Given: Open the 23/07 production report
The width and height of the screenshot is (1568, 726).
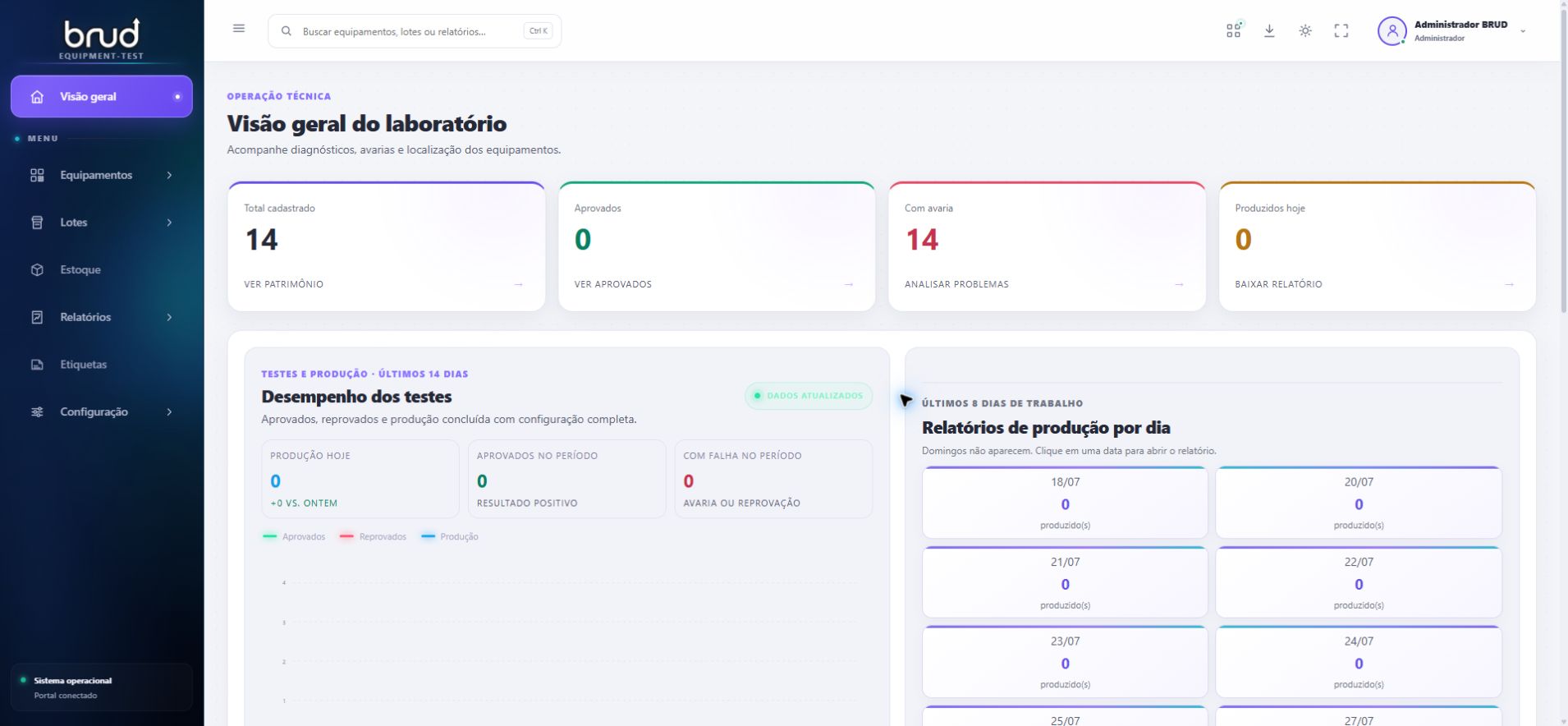Looking at the screenshot, I should coord(1065,662).
